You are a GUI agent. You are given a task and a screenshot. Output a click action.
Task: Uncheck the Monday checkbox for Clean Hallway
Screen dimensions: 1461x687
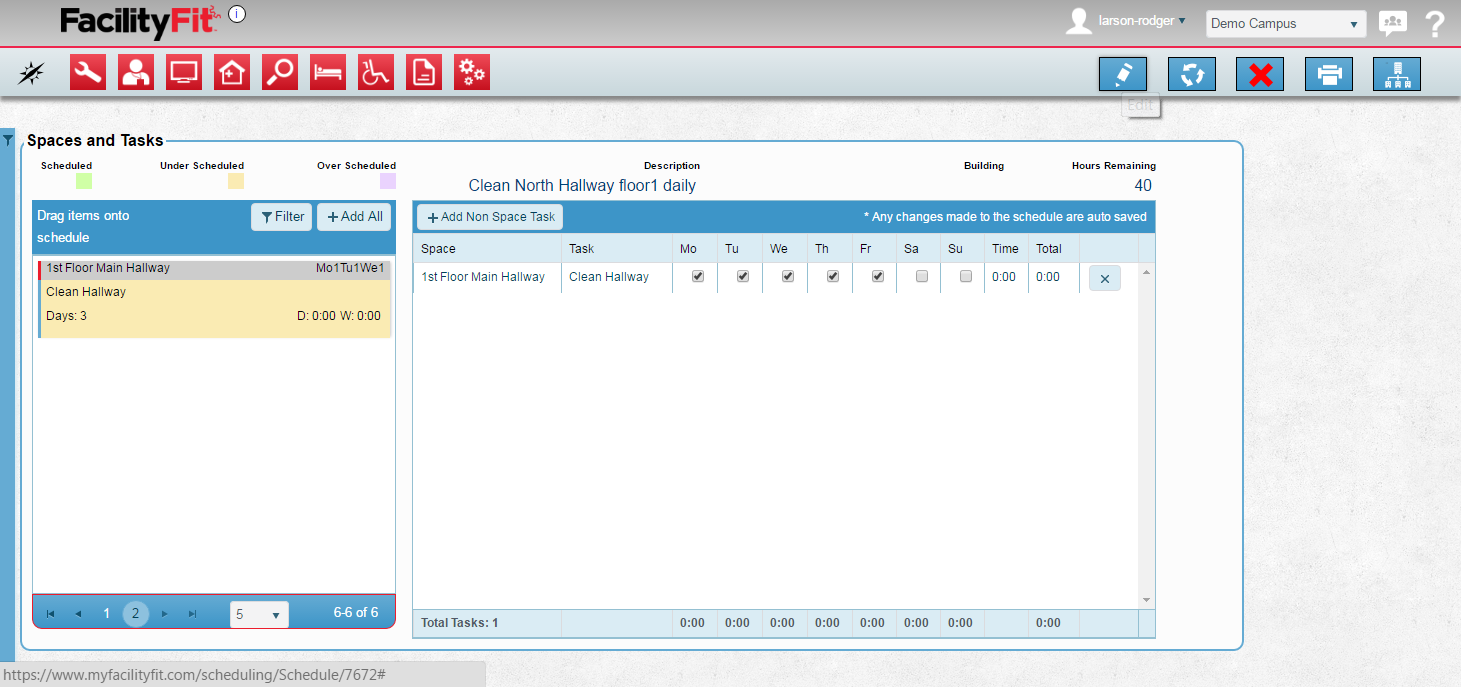click(698, 277)
